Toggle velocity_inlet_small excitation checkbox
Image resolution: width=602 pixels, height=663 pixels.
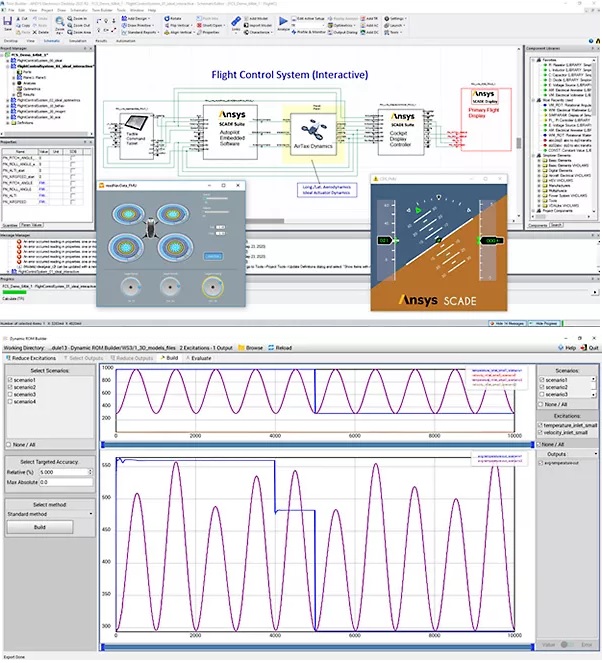coord(541,433)
